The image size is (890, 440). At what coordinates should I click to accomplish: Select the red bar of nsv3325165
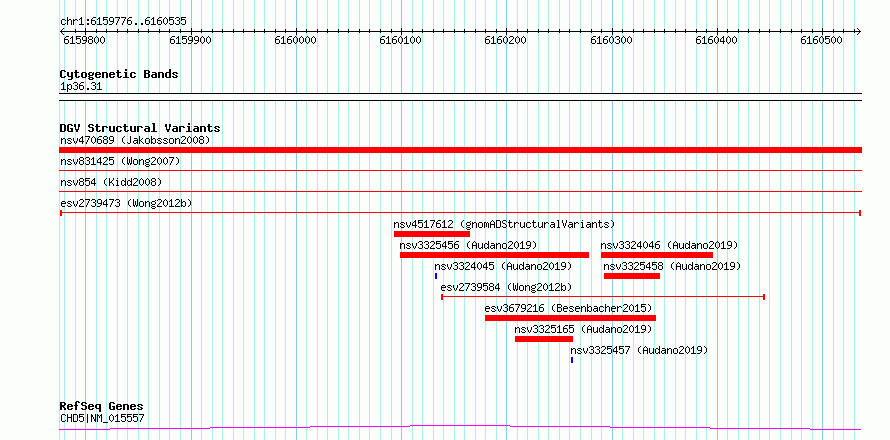tap(544, 339)
